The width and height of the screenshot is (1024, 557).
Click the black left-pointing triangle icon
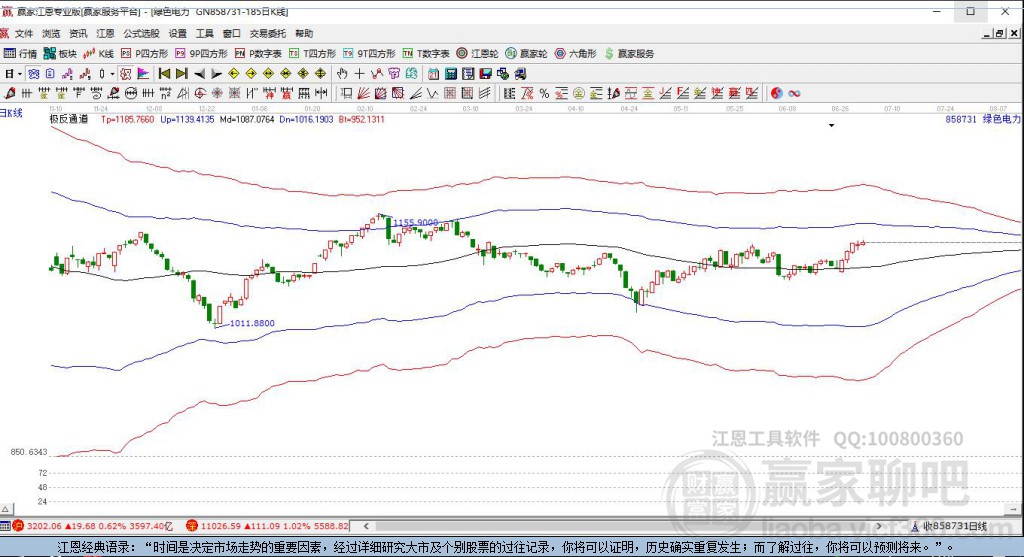[199, 74]
